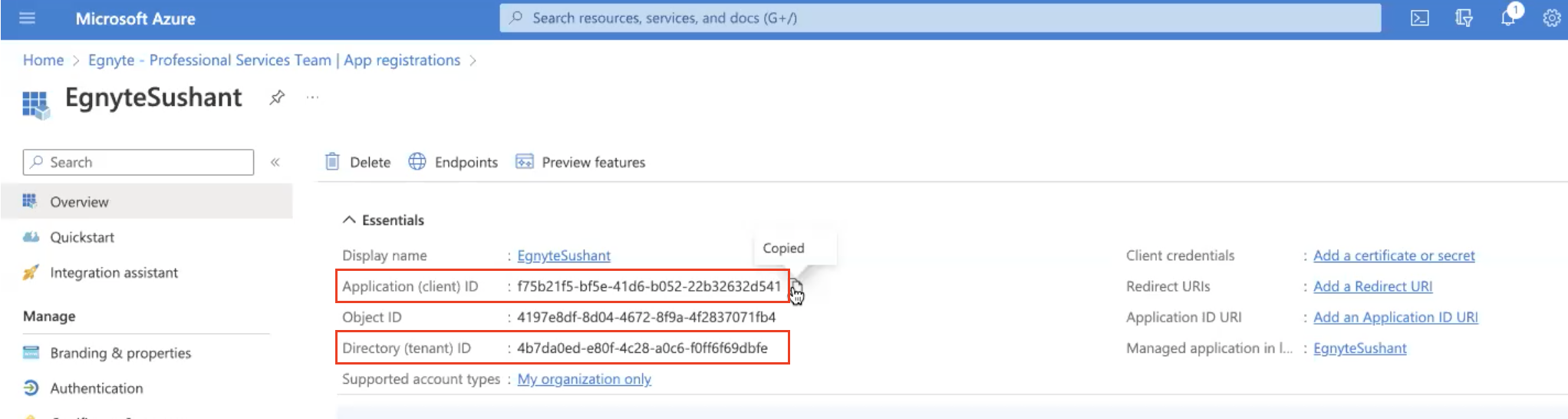The image size is (1568, 419).
Task: Open the Preview features toolbar label
Action: pos(594,163)
